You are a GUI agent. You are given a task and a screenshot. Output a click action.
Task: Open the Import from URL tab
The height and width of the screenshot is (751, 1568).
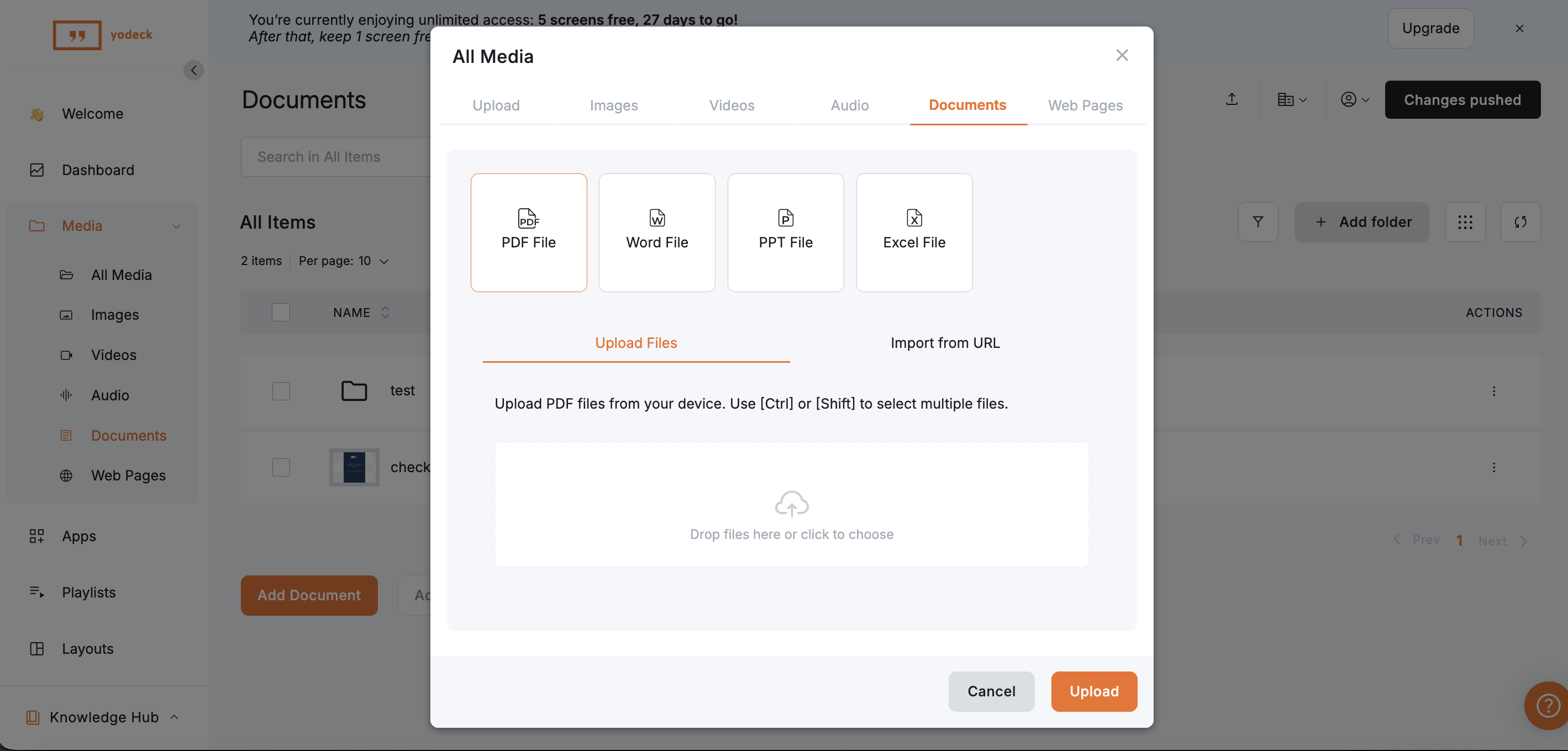945,342
